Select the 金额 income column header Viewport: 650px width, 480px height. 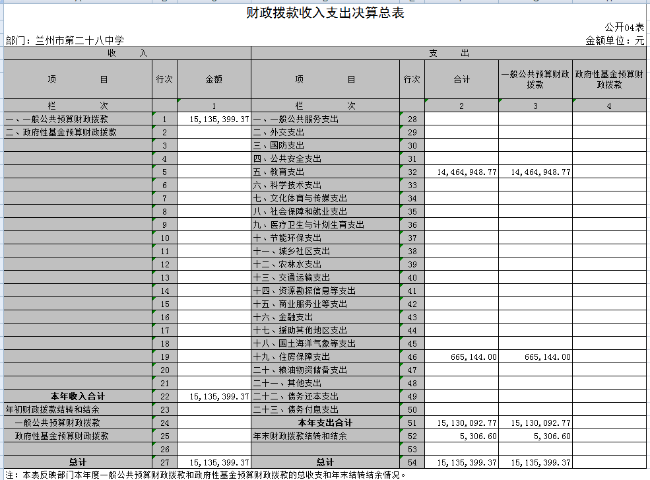pos(214,79)
